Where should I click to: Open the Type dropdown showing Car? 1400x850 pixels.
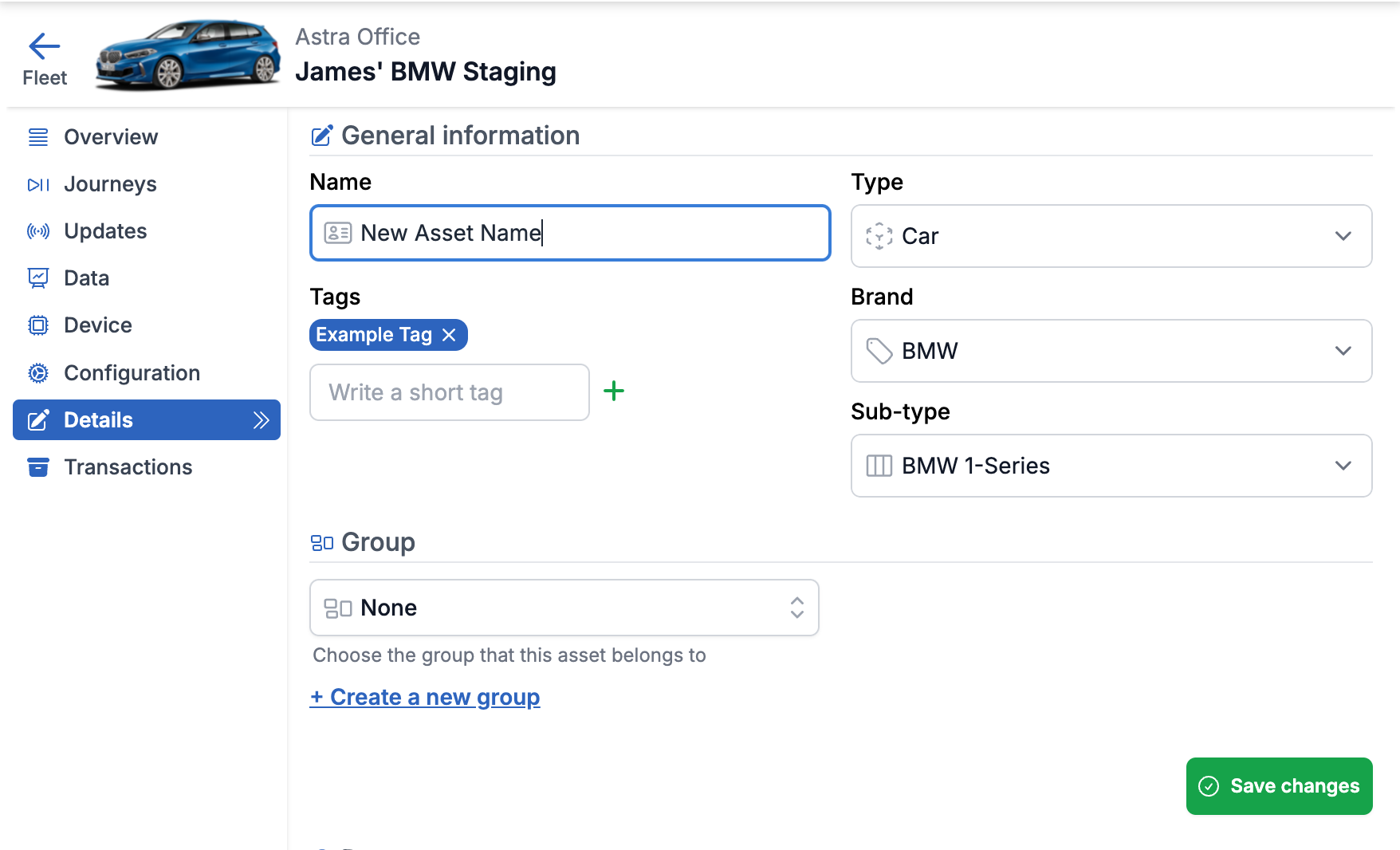pos(1111,236)
